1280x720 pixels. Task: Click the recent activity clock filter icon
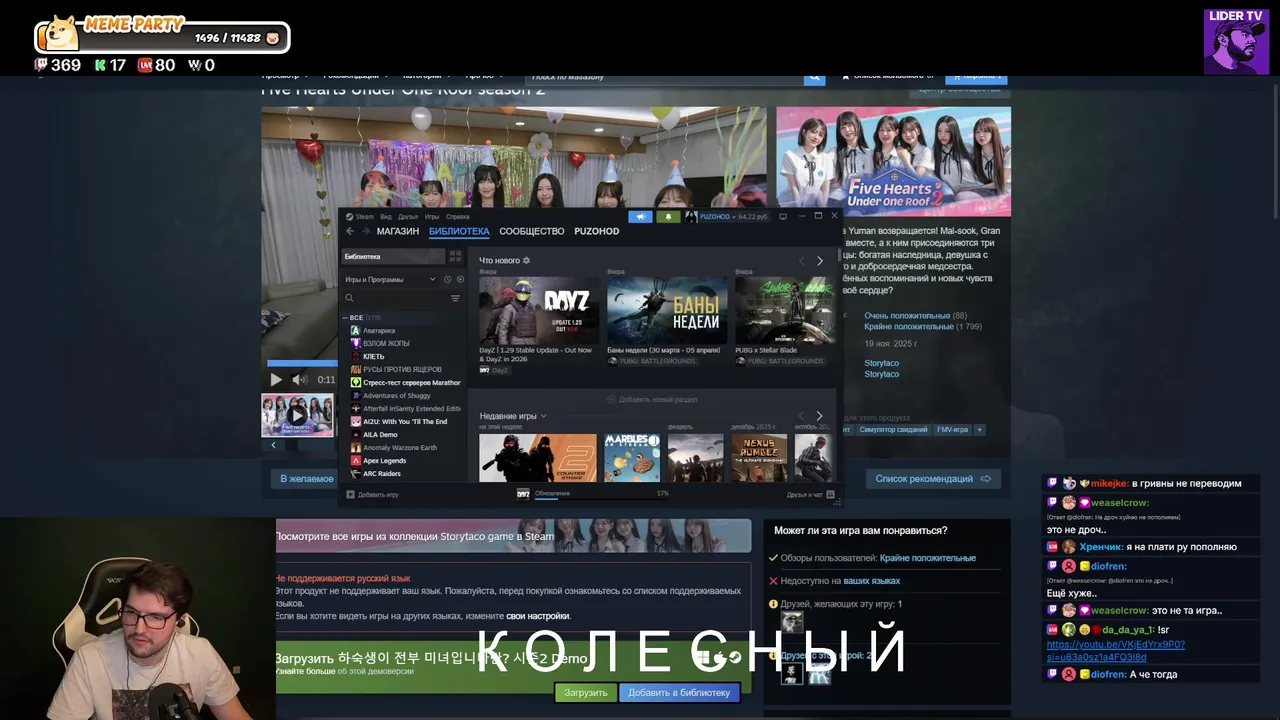tap(447, 279)
